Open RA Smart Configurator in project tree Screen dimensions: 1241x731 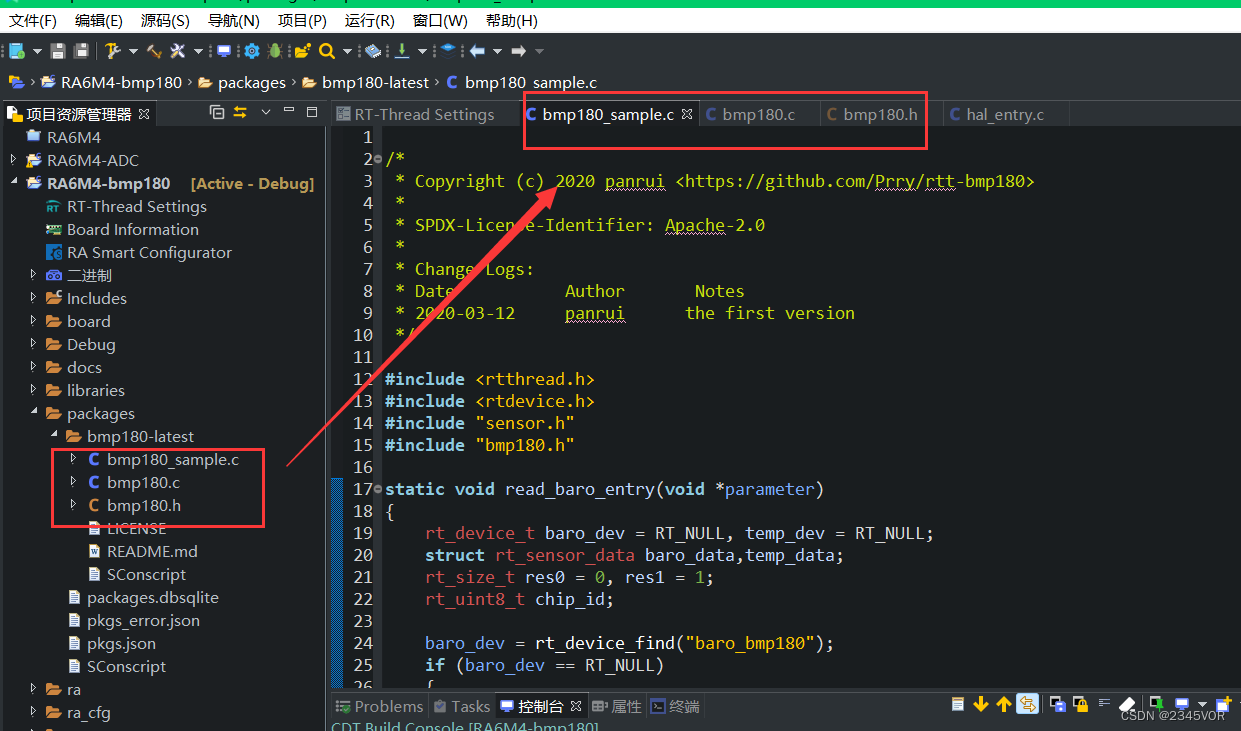point(148,252)
